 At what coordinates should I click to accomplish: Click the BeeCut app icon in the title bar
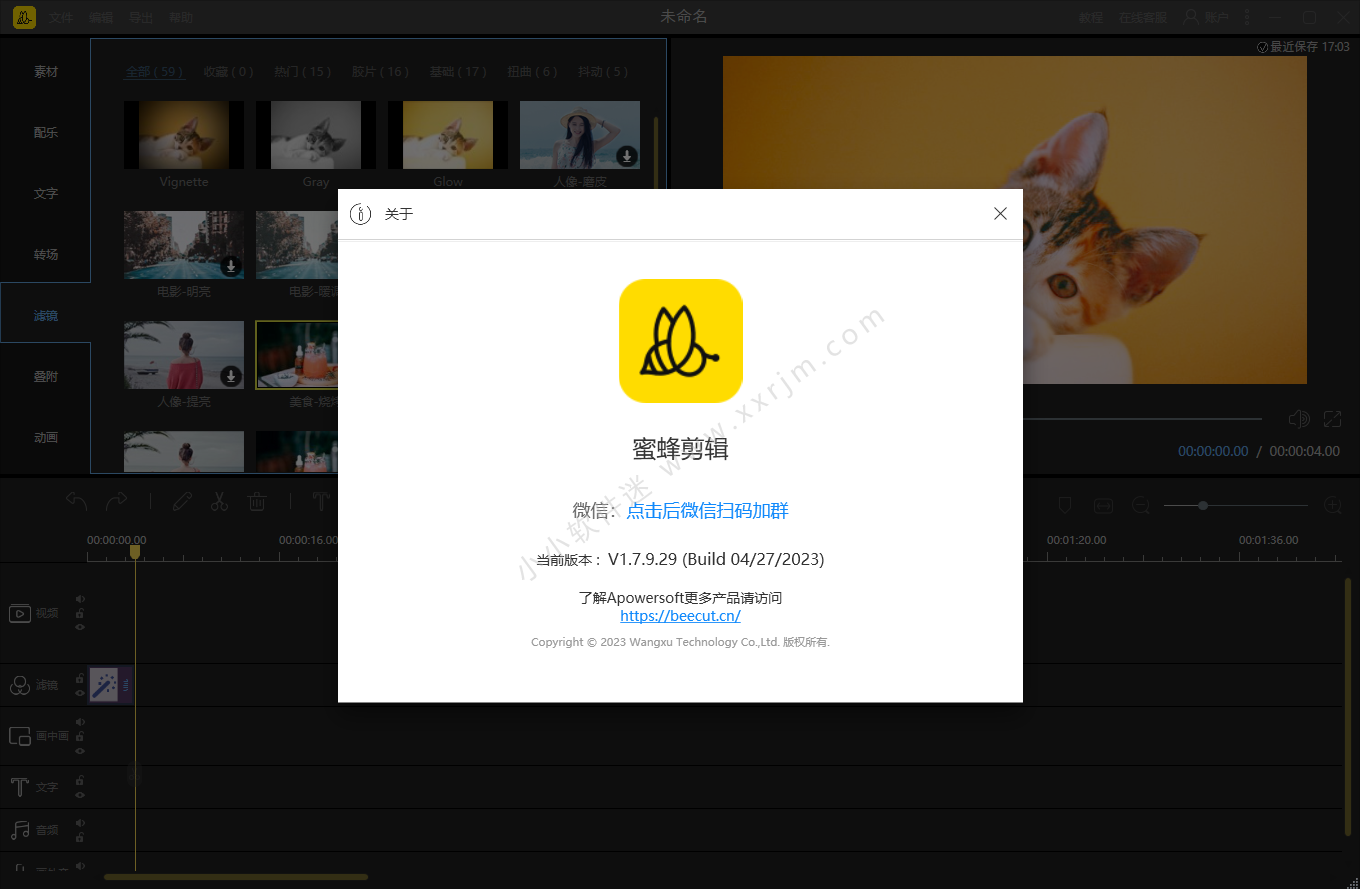(x=25, y=18)
